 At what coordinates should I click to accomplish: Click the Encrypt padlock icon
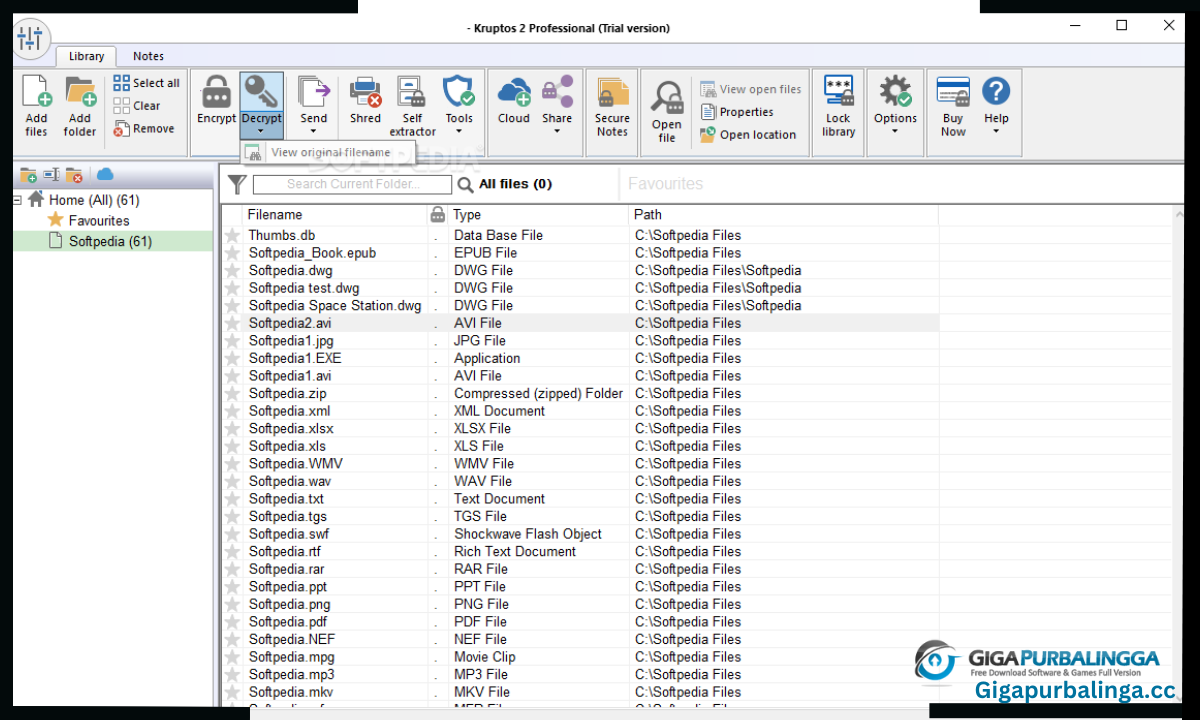coord(216,92)
